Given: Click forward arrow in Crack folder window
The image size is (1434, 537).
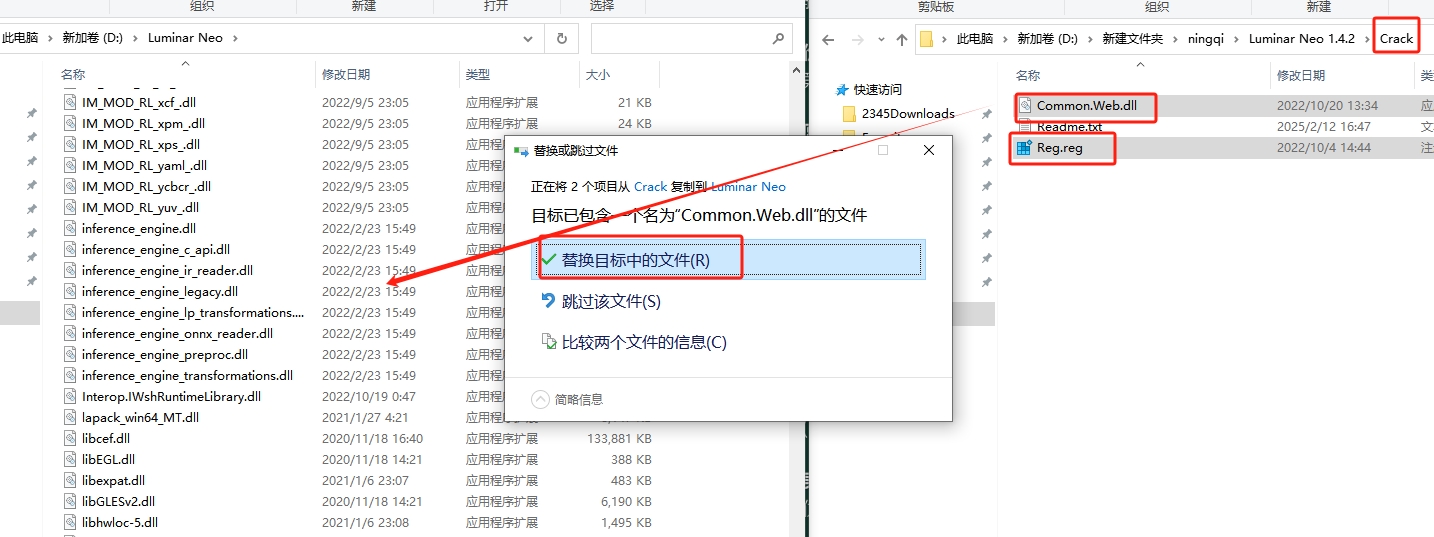Looking at the screenshot, I should tap(857, 39).
